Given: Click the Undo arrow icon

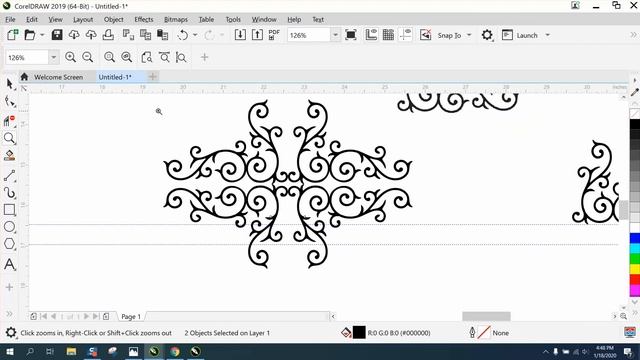Looking at the screenshot, I should pyautogui.click(x=183, y=35).
